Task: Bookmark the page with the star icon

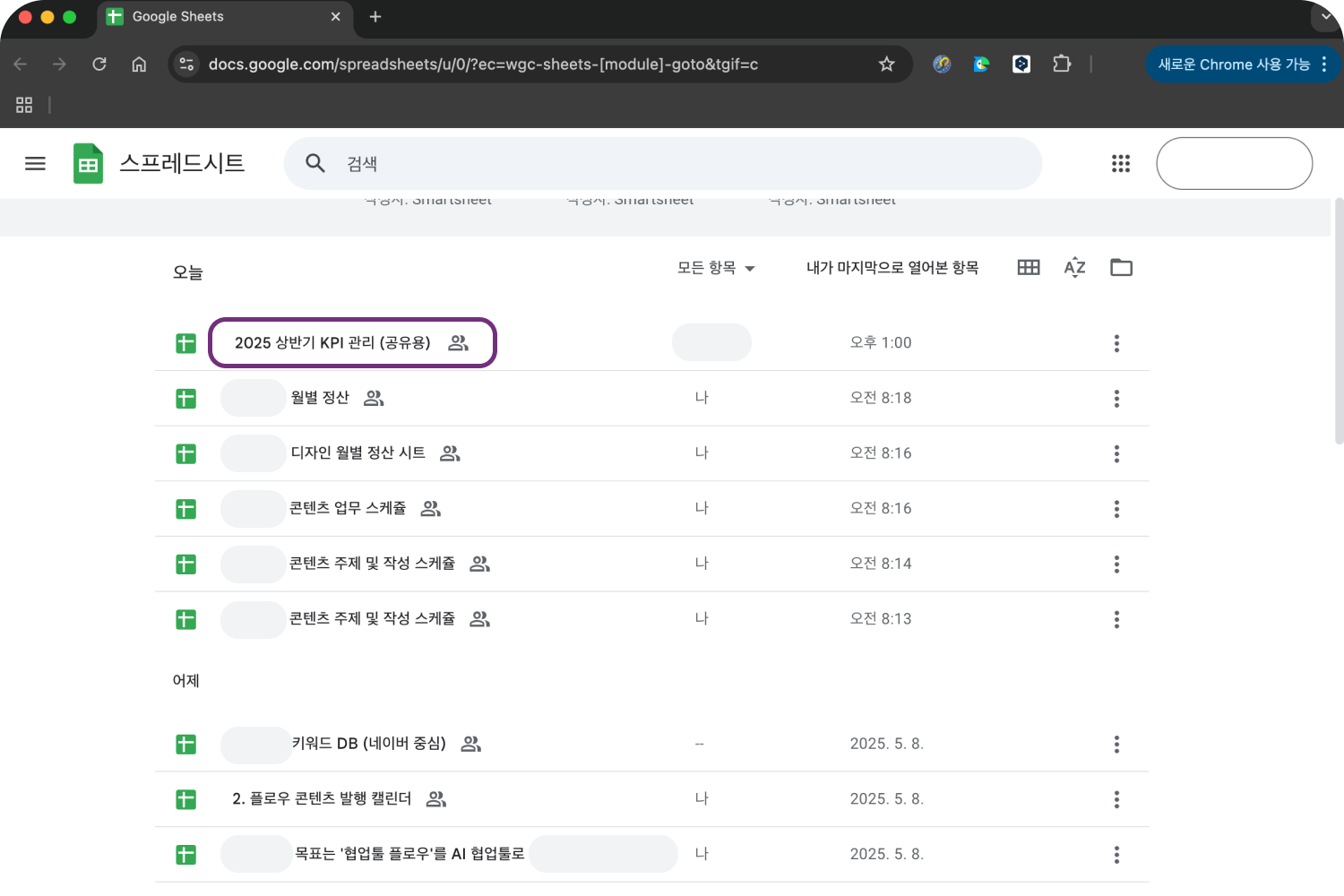Action: (886, 64)
